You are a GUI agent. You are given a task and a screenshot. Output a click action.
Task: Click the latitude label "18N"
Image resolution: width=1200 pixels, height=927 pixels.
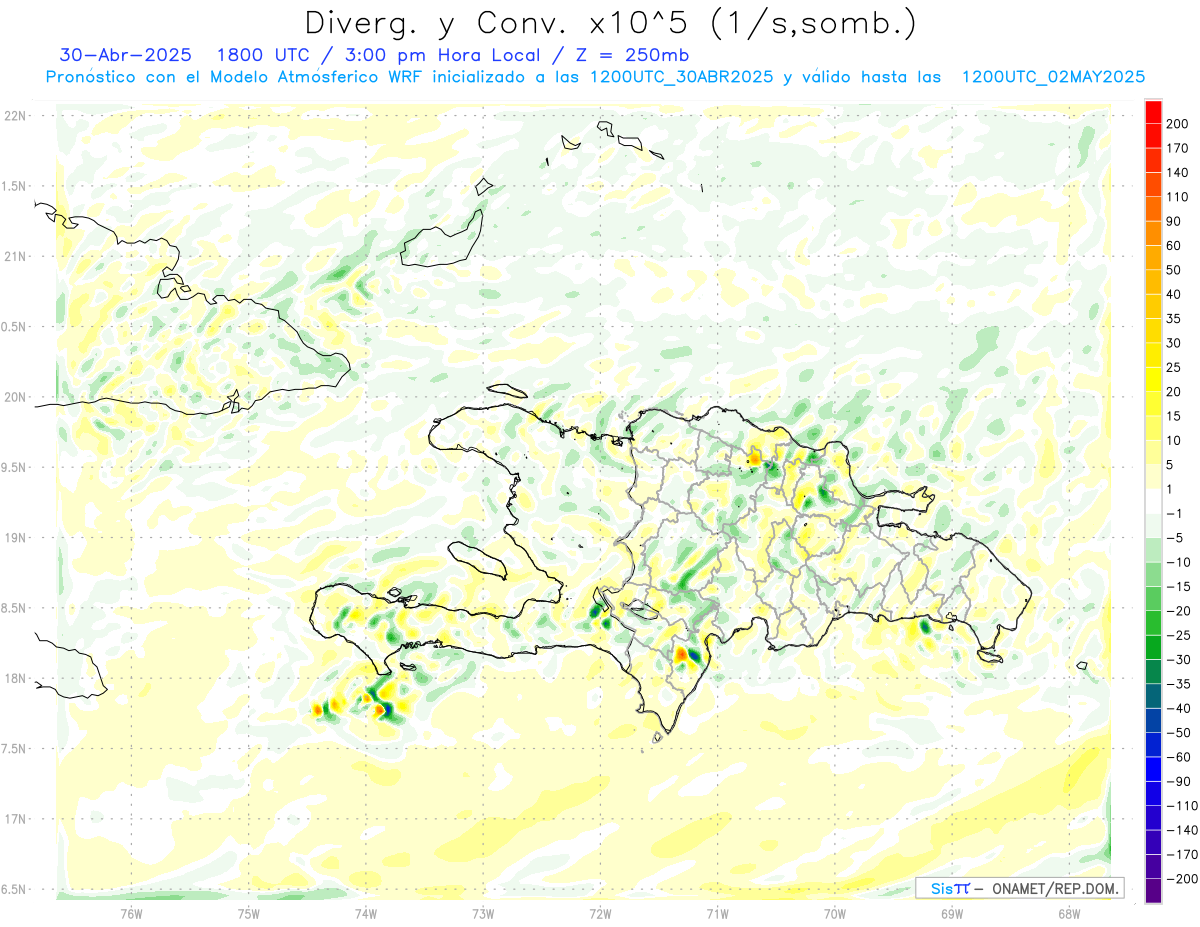pos(14,679)
